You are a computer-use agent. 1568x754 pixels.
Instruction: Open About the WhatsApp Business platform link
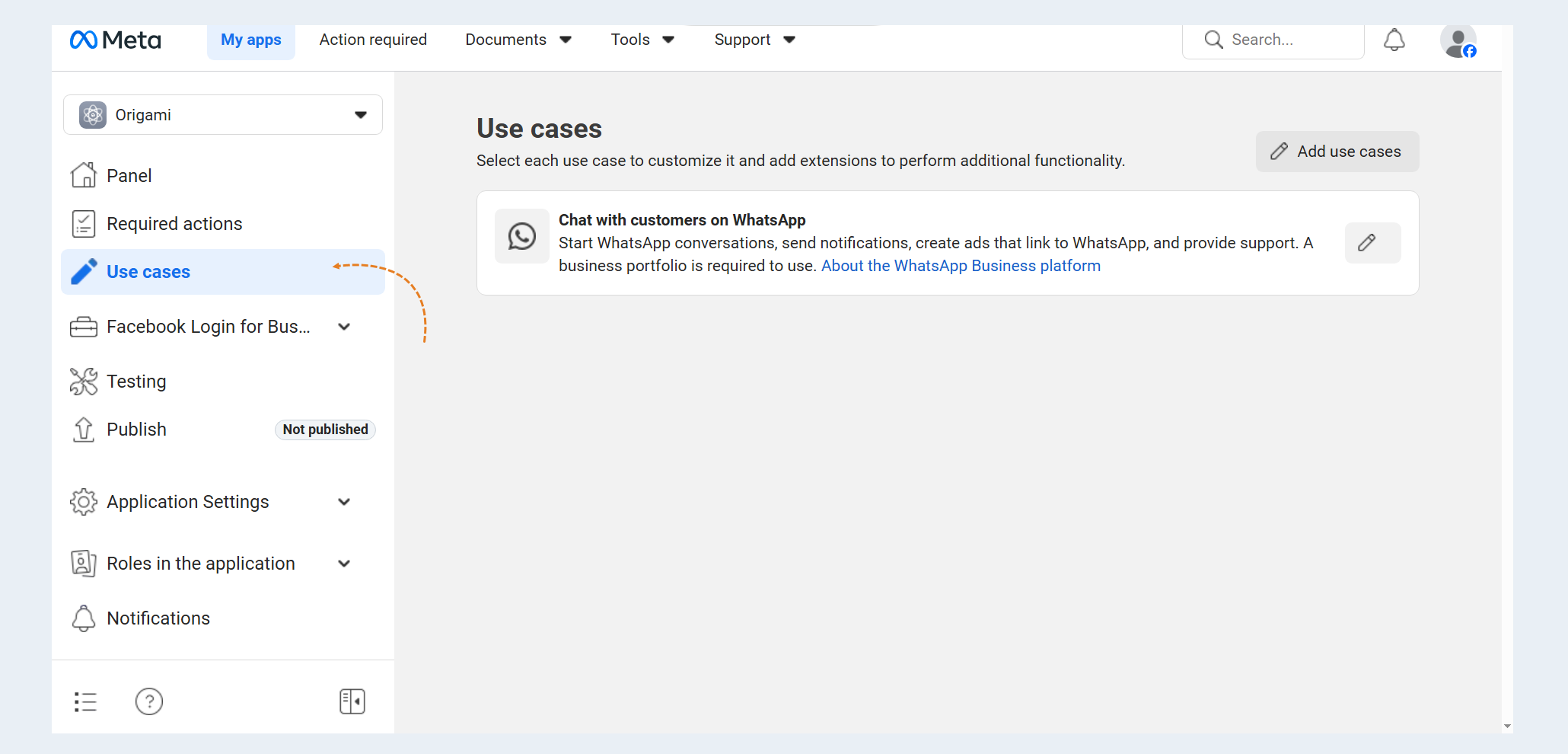[961, 266]
